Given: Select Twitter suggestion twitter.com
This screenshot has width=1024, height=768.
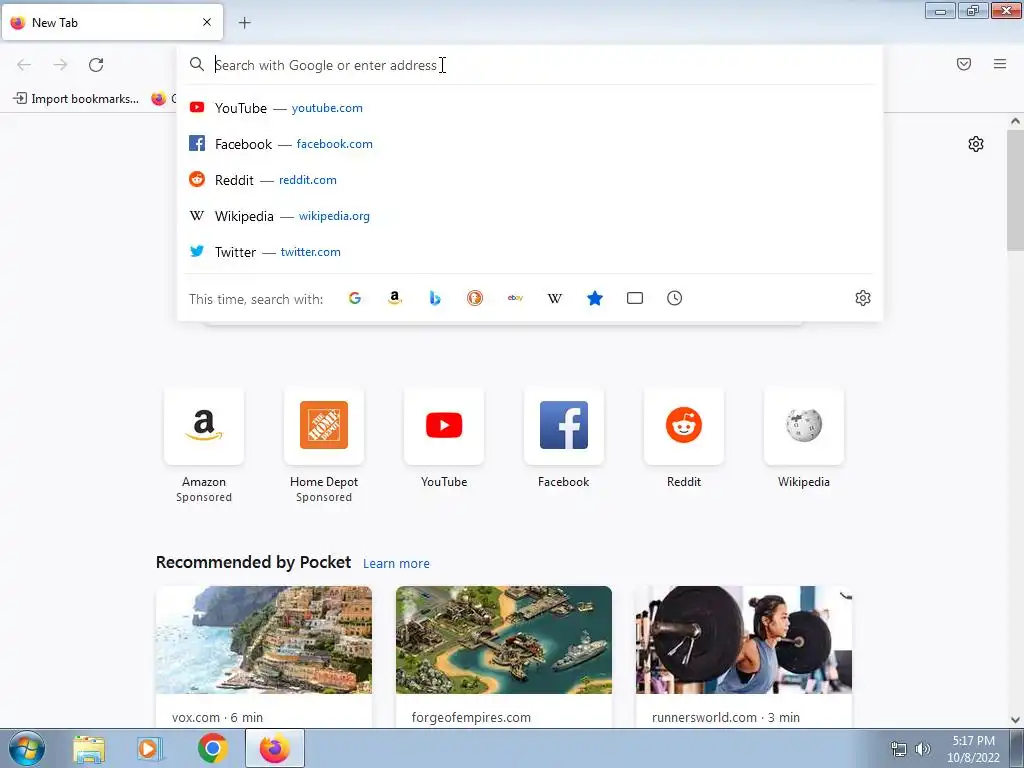Looking at the screenshot, I should pos(530,251).
